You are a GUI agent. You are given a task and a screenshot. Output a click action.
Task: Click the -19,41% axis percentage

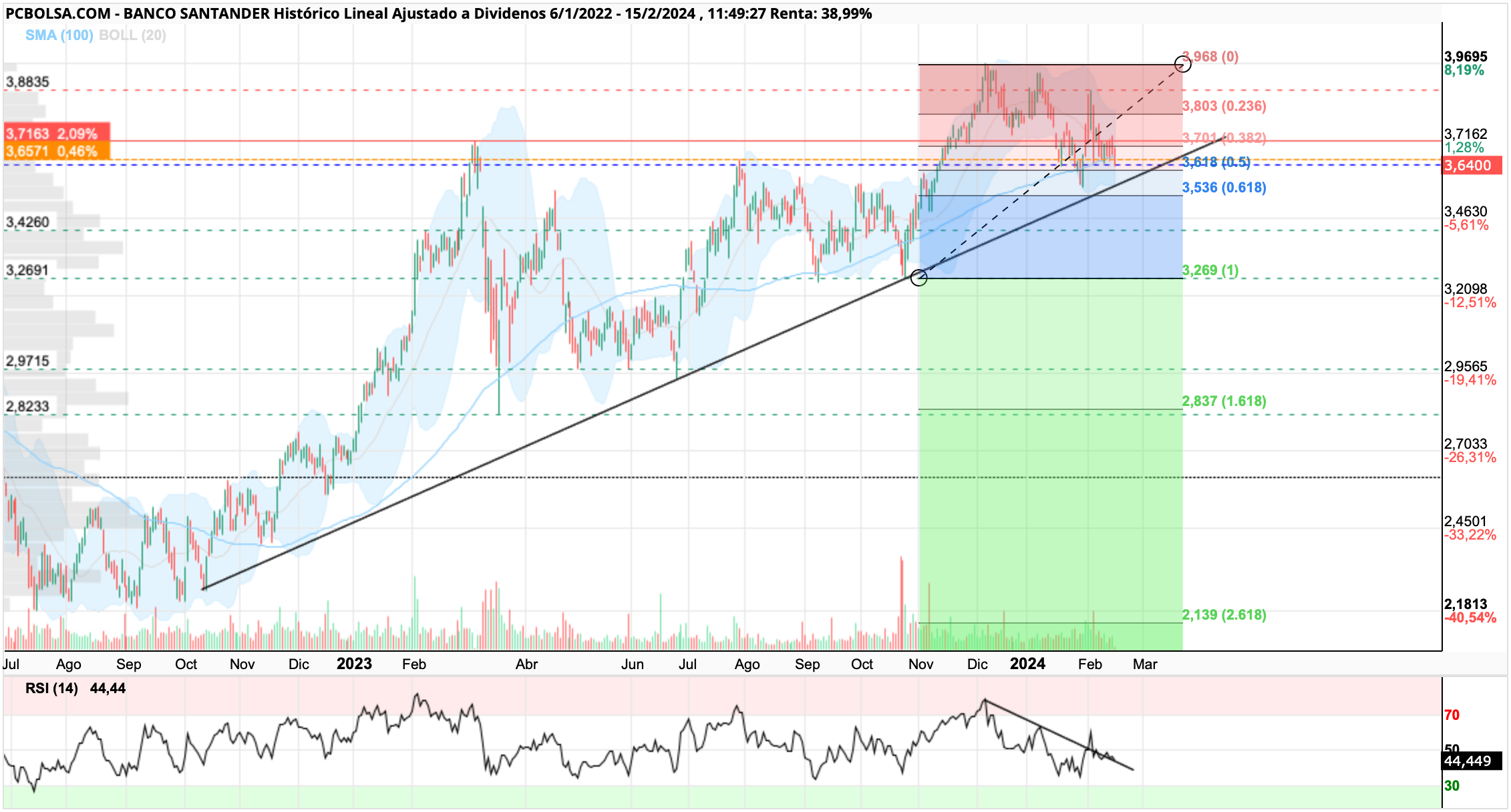tap(1470, 380)
